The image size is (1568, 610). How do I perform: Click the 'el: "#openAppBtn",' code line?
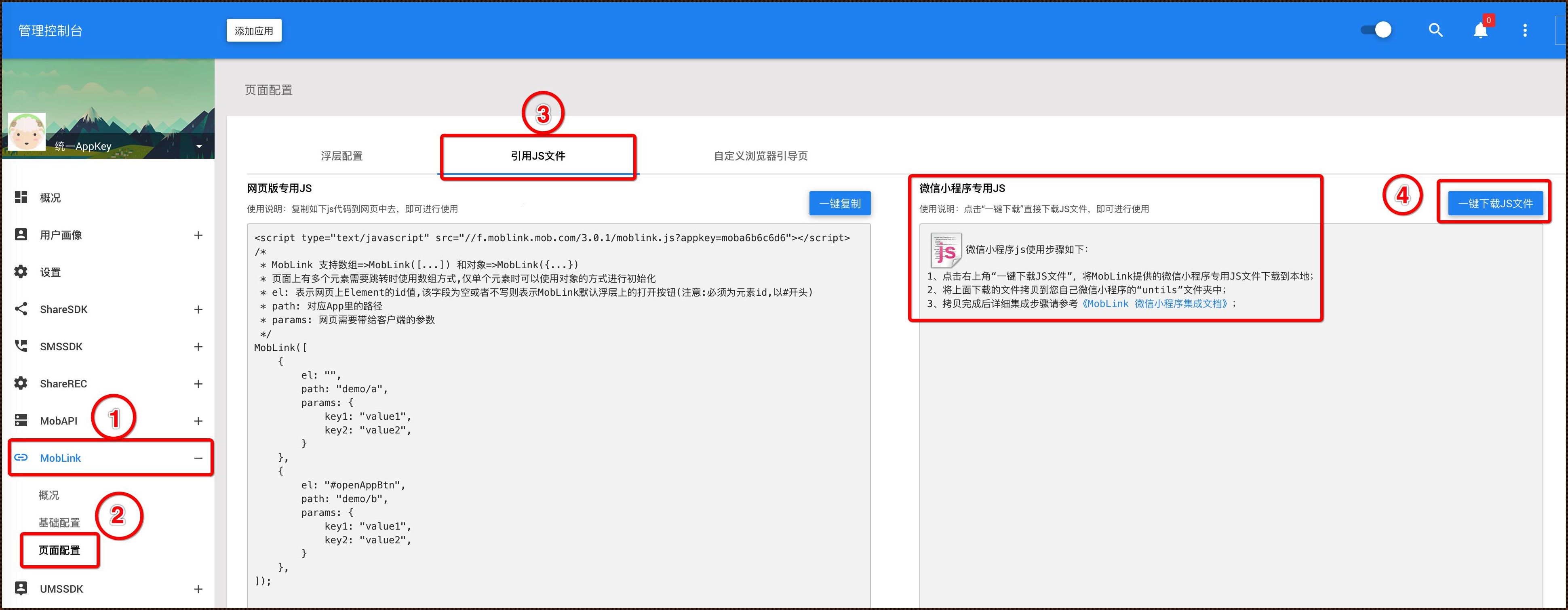pos(353,485)
